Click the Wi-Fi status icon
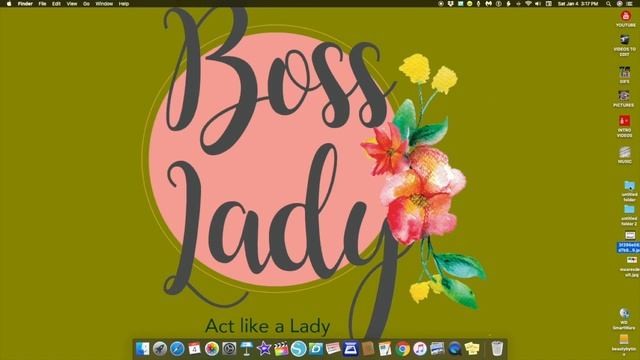640x360 pixels. (528, 4)
